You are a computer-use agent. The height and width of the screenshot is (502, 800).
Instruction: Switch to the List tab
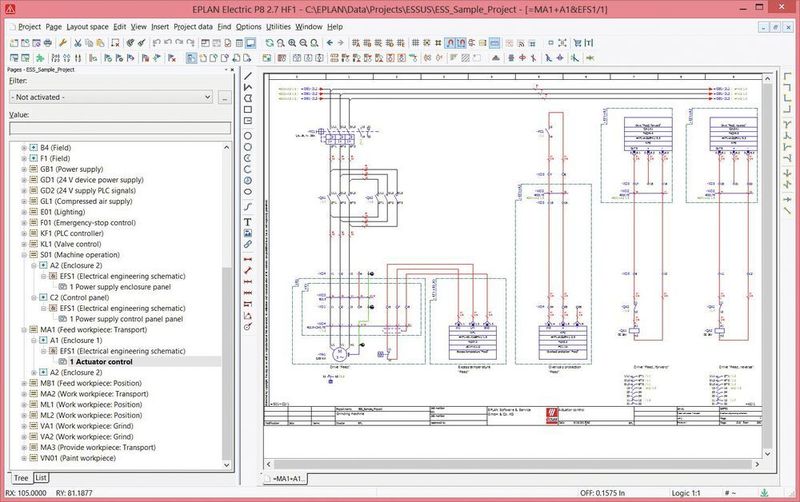(x=41, y=478)
